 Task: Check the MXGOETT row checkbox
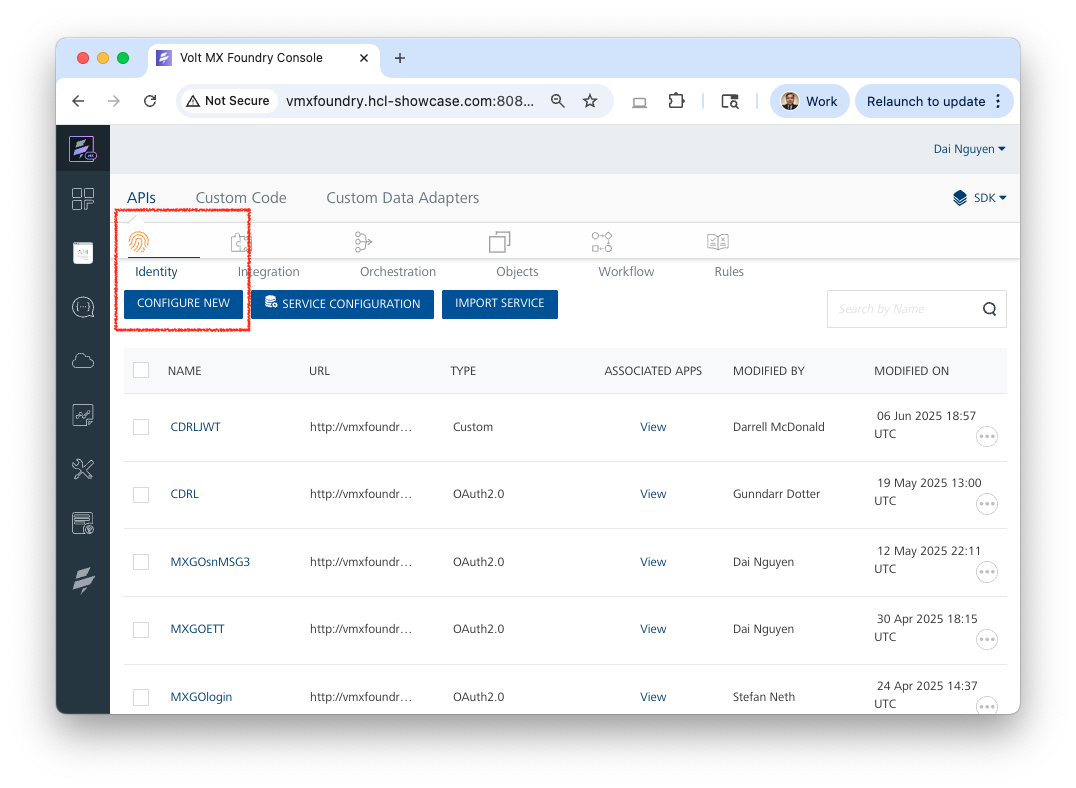[141, 629]
